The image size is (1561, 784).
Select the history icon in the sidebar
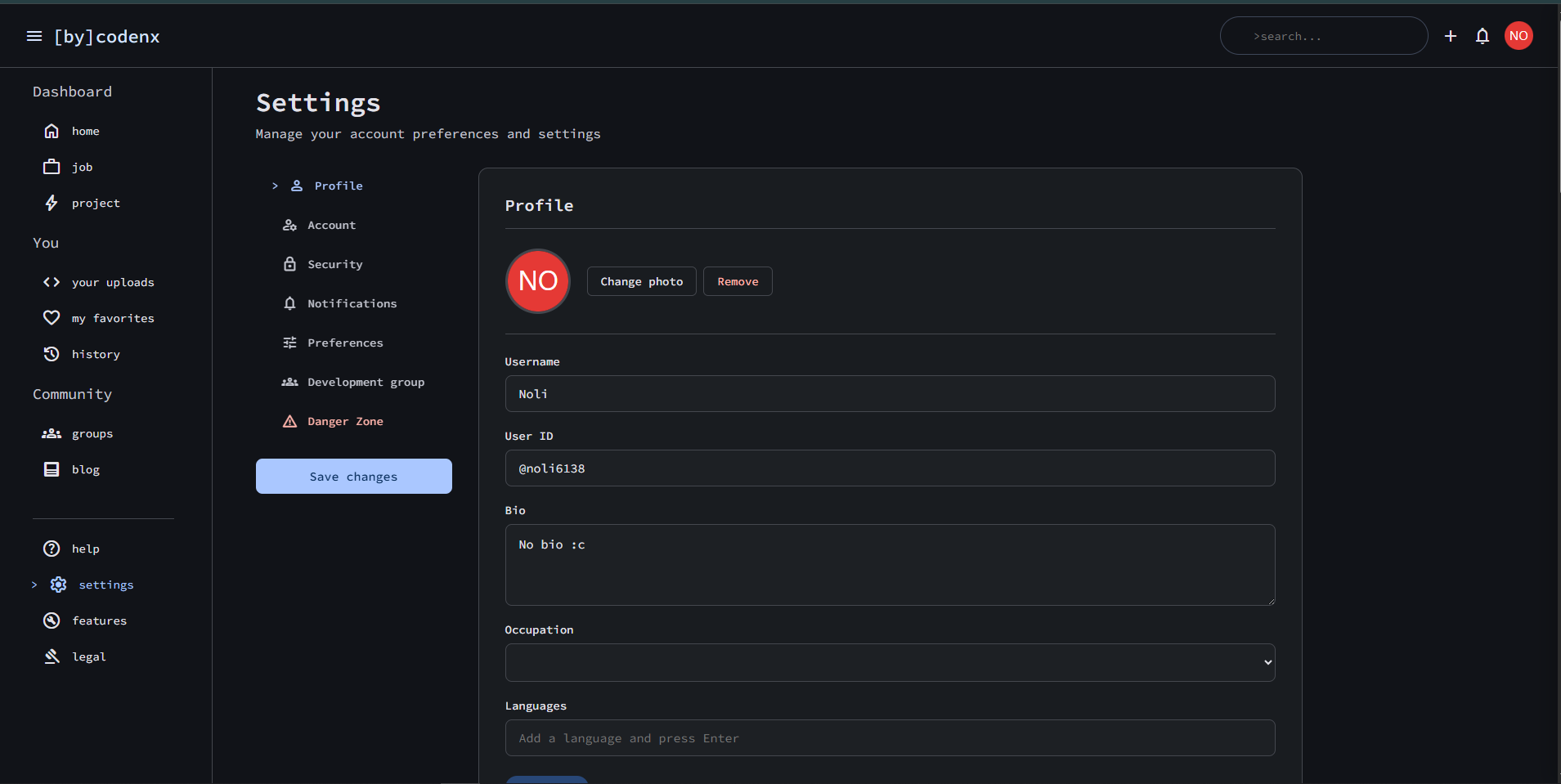[x=51, y=353]
